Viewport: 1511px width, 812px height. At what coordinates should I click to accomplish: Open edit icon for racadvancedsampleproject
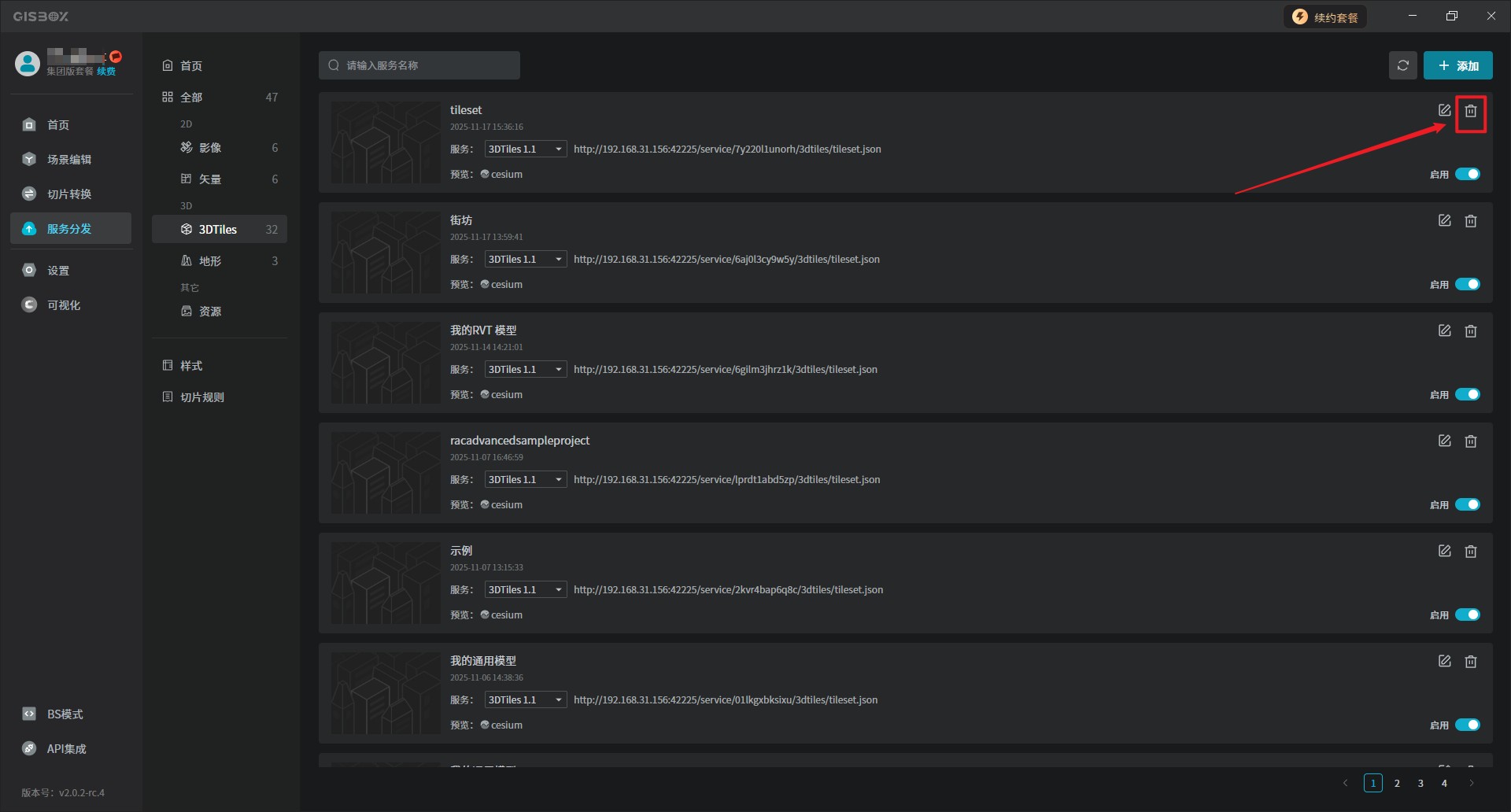pyautogui.click(x=1444, y=441)
